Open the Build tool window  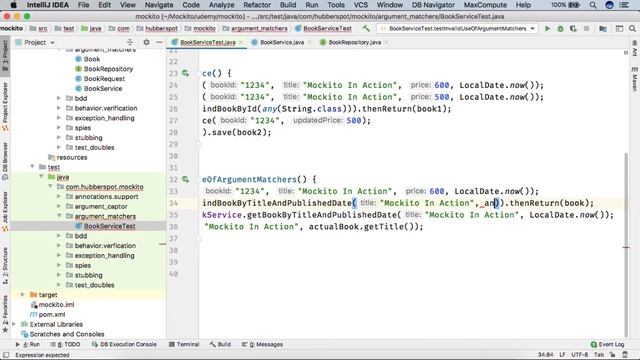(x=220, y=344)
